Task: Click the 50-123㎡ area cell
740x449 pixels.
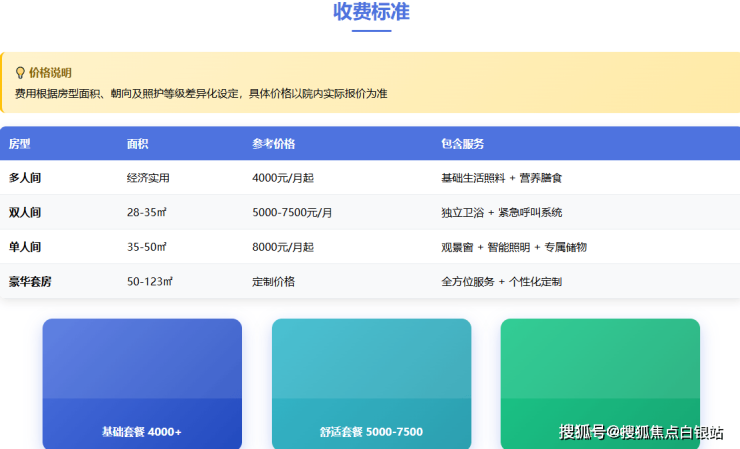Action: point(150,282)
